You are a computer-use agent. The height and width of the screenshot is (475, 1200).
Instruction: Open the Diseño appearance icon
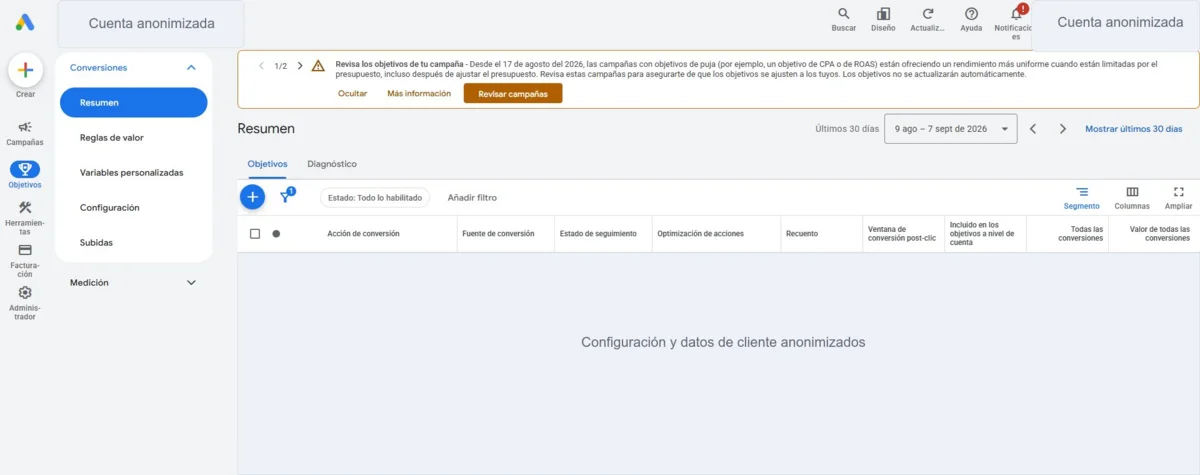click(883, 14)
